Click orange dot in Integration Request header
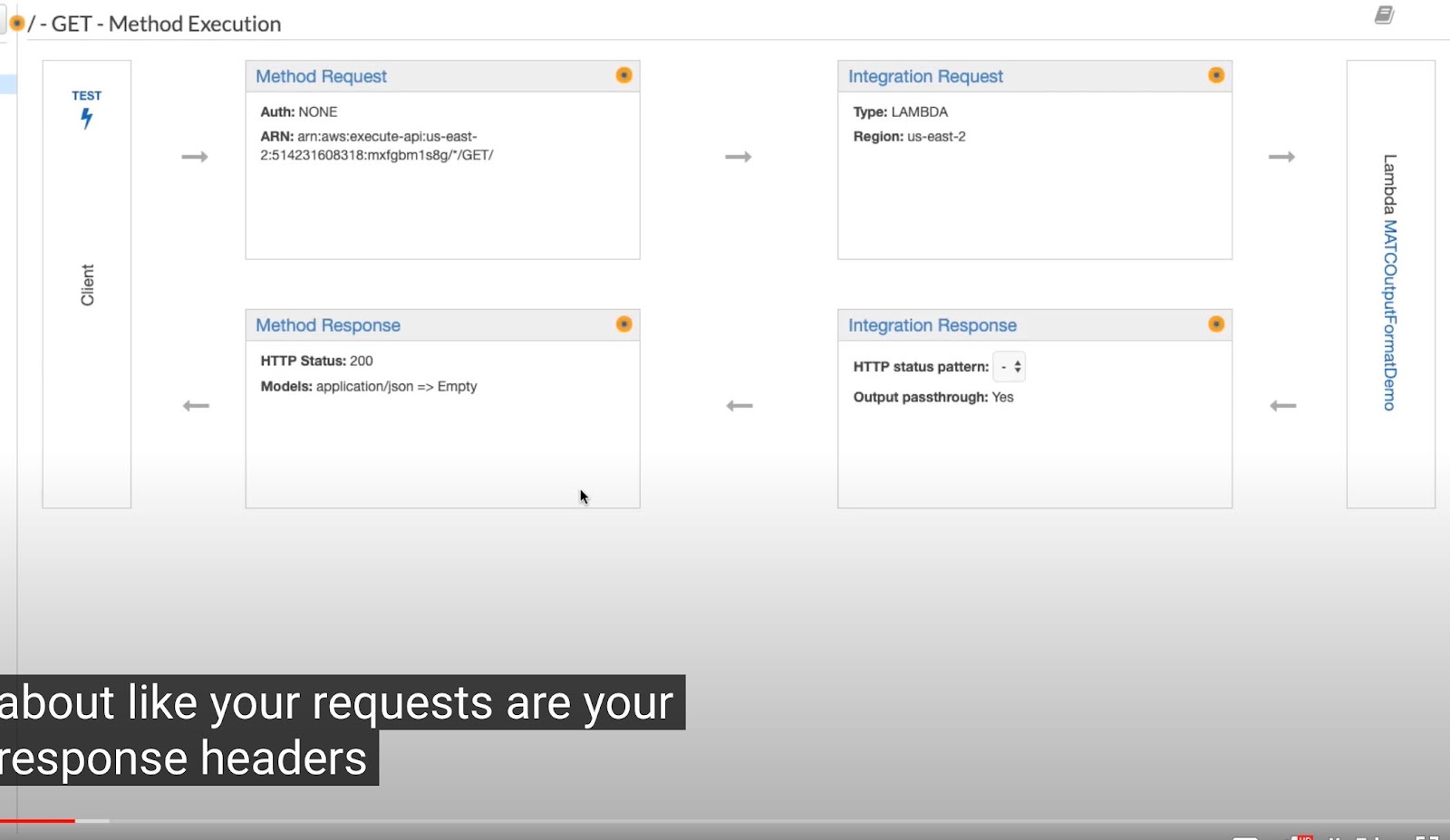This screenshot has width=1450, height=840. pos(1216,75)
